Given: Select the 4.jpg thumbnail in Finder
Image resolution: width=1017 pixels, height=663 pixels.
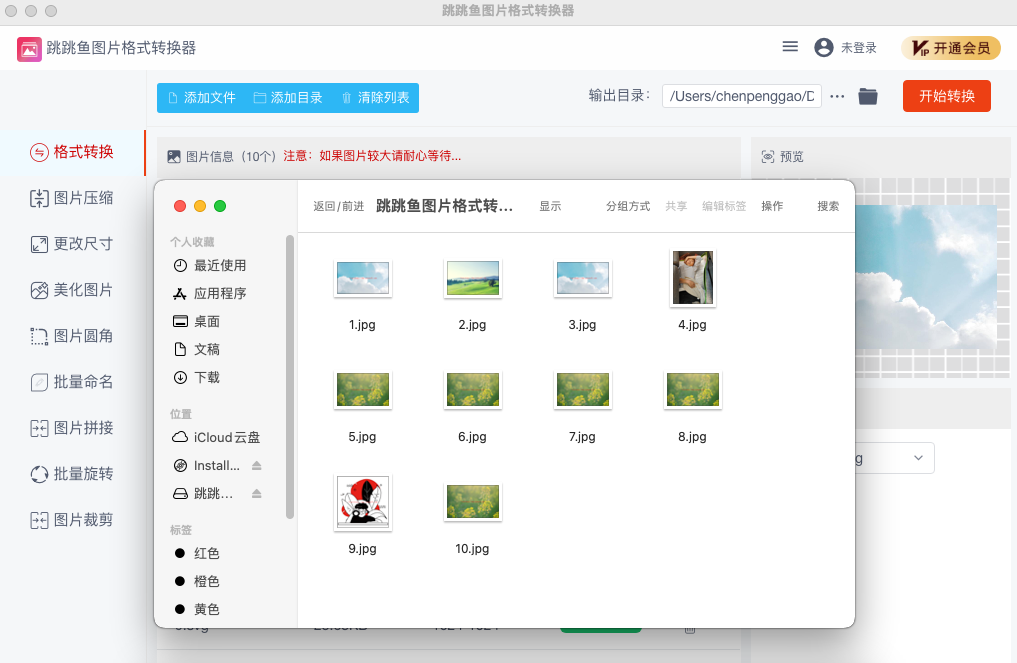Looking at the screenshot, I should (x=692, y=278).
